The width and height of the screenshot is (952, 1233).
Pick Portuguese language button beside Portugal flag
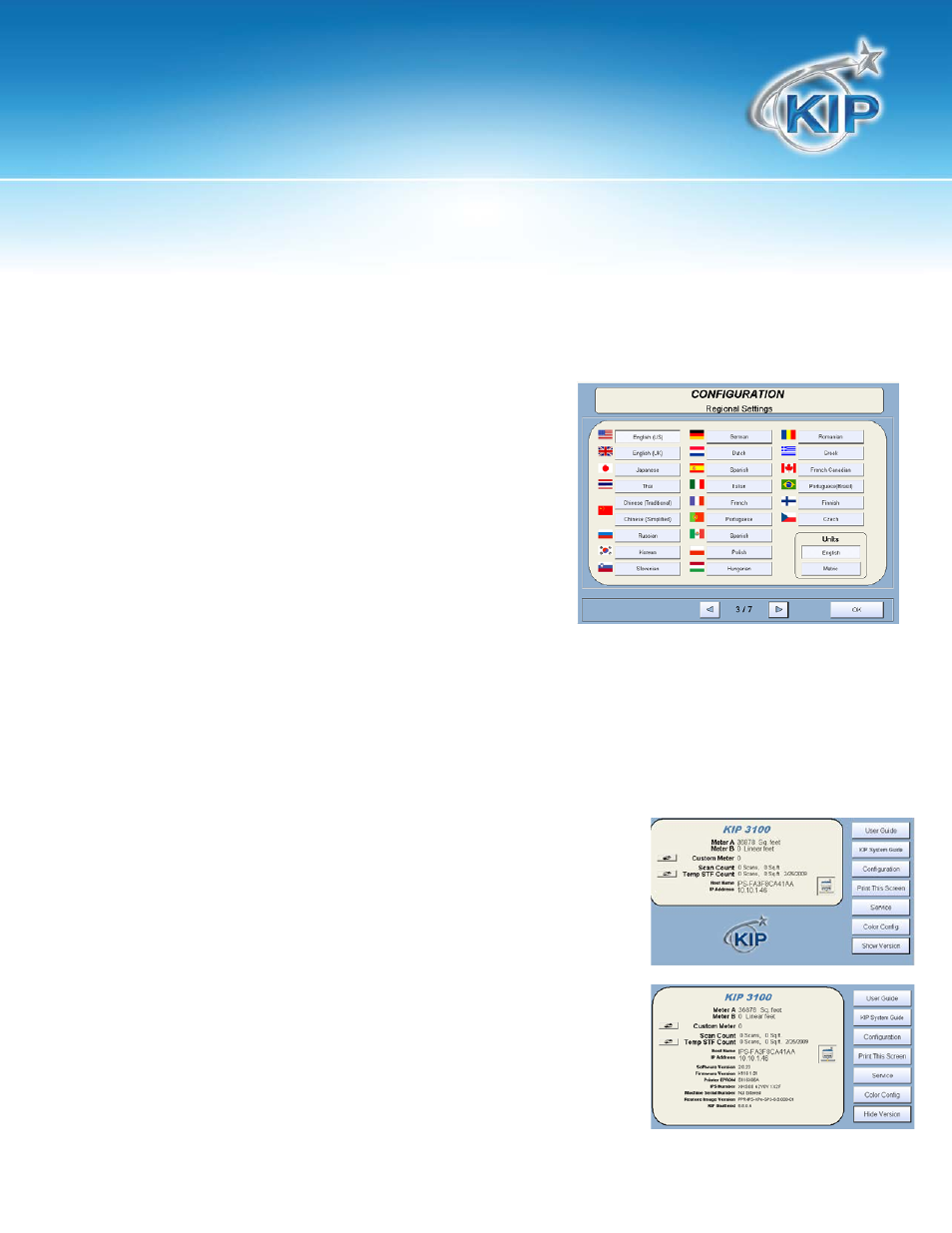pos(739,519)
